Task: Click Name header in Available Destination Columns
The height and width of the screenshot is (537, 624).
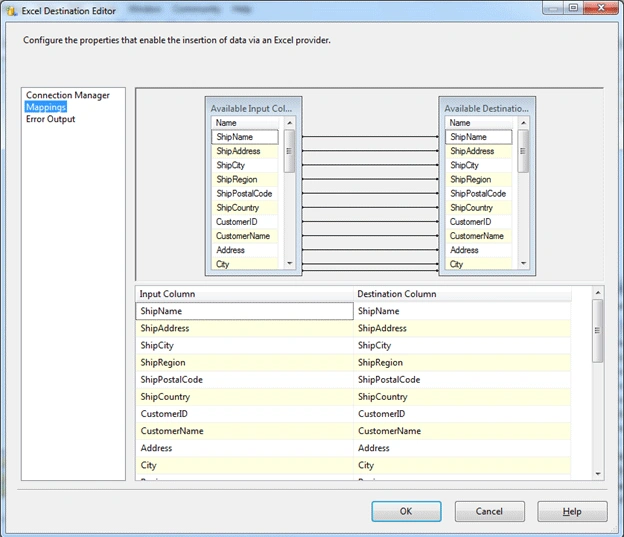Action: point(479,123)
